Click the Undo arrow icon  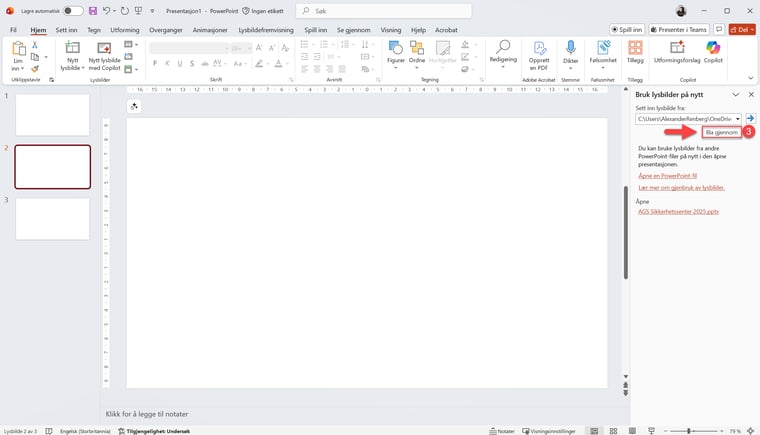[107, 11]
